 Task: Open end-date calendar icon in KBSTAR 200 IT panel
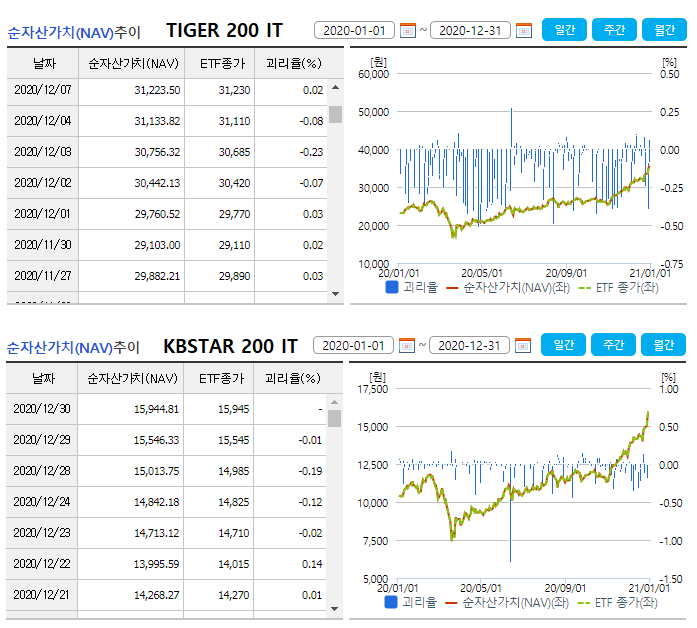point(523,345)
